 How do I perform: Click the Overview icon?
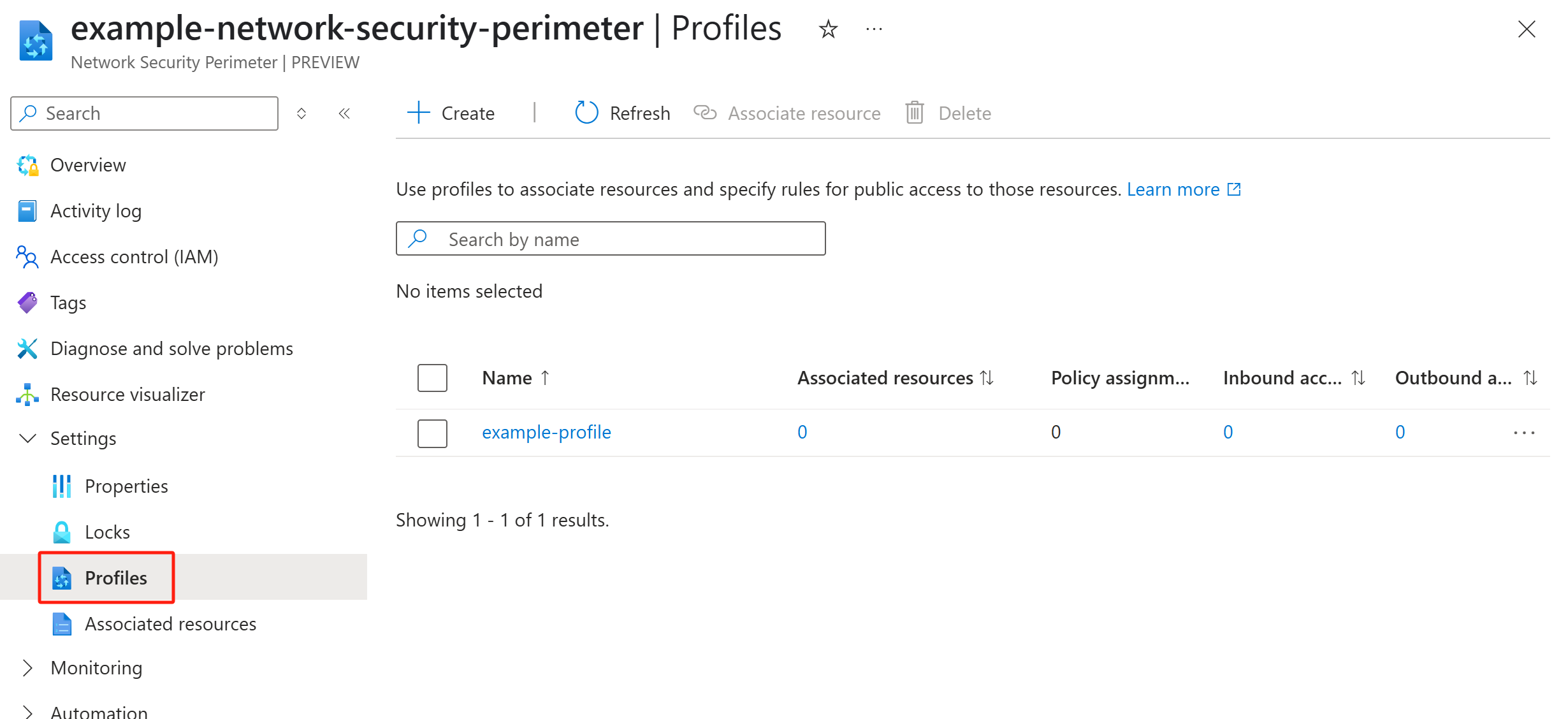pyautogui.click(x=27, y=165)
